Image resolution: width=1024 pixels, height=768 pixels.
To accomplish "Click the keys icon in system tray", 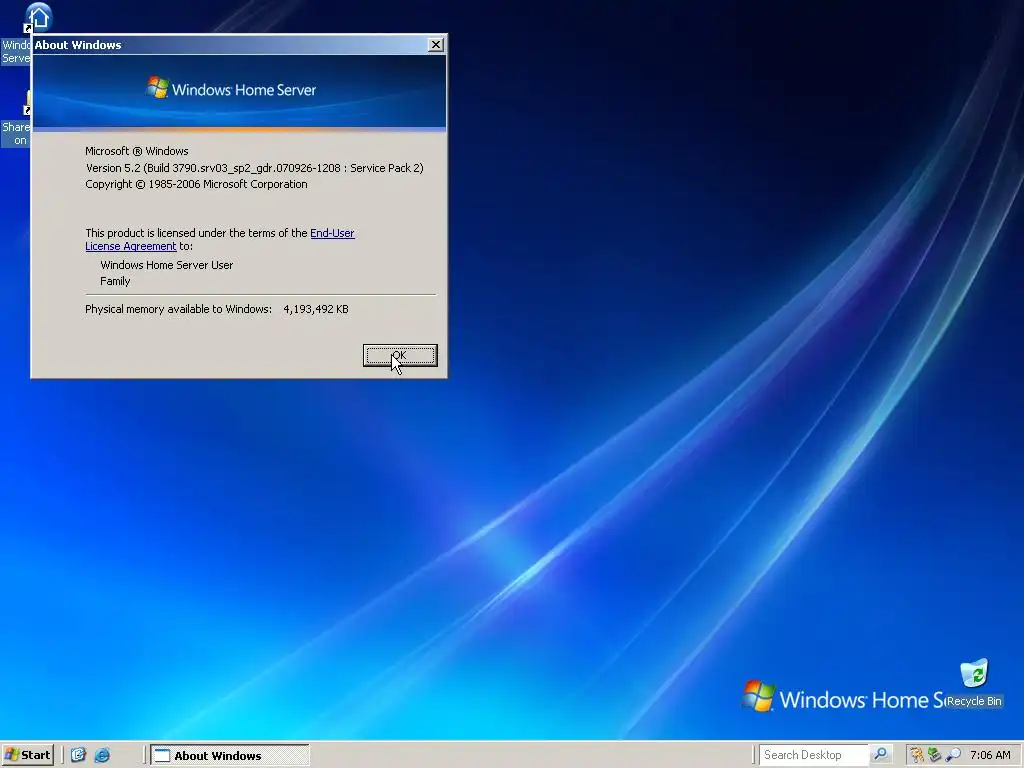I will (x=917, y=755).
